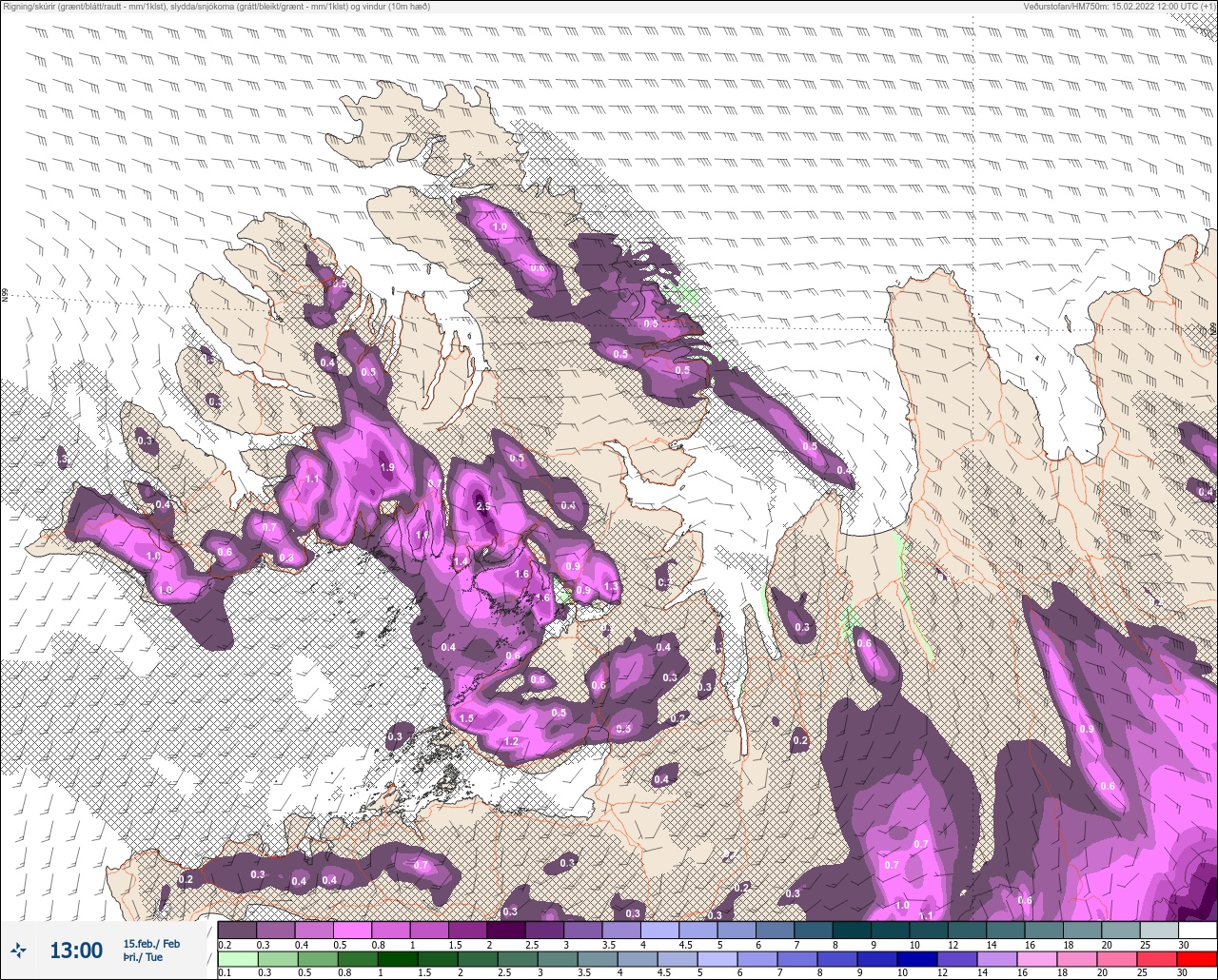Click the 13:00 forecast time label

coord(75,951)
